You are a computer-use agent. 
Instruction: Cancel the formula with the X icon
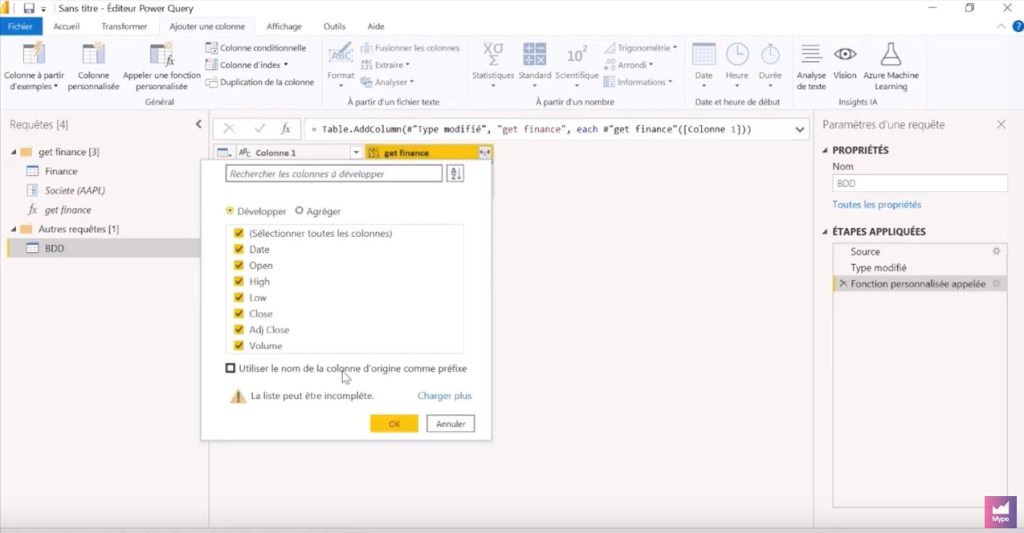coord(229,129)
